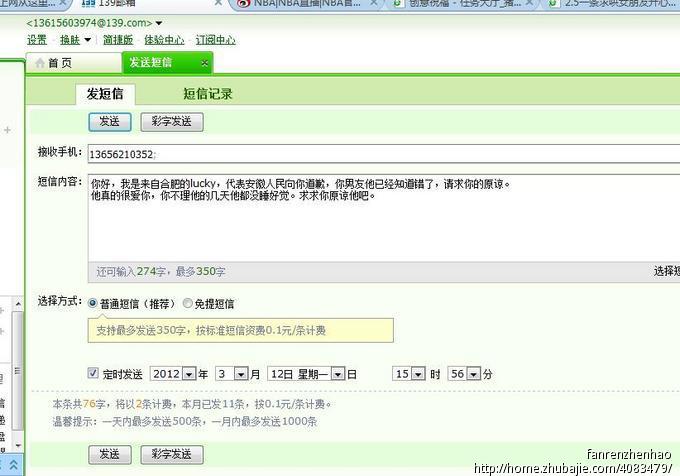Click the '本条共76字' billing summary text

tap(192, 404)
